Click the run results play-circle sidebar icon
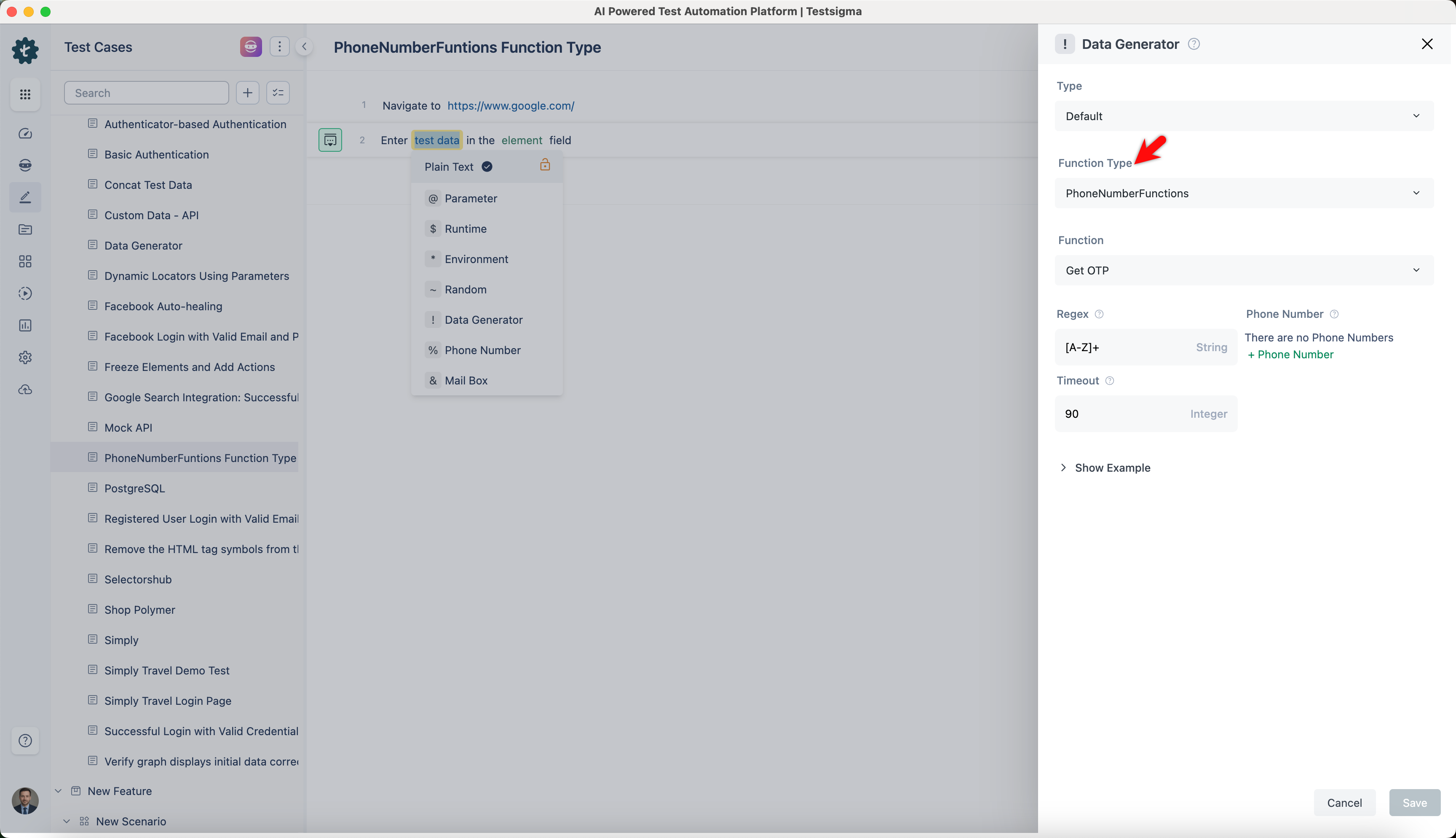This screenshot has width=1456, height=838. pyautogui.click(x=25, y=293)
